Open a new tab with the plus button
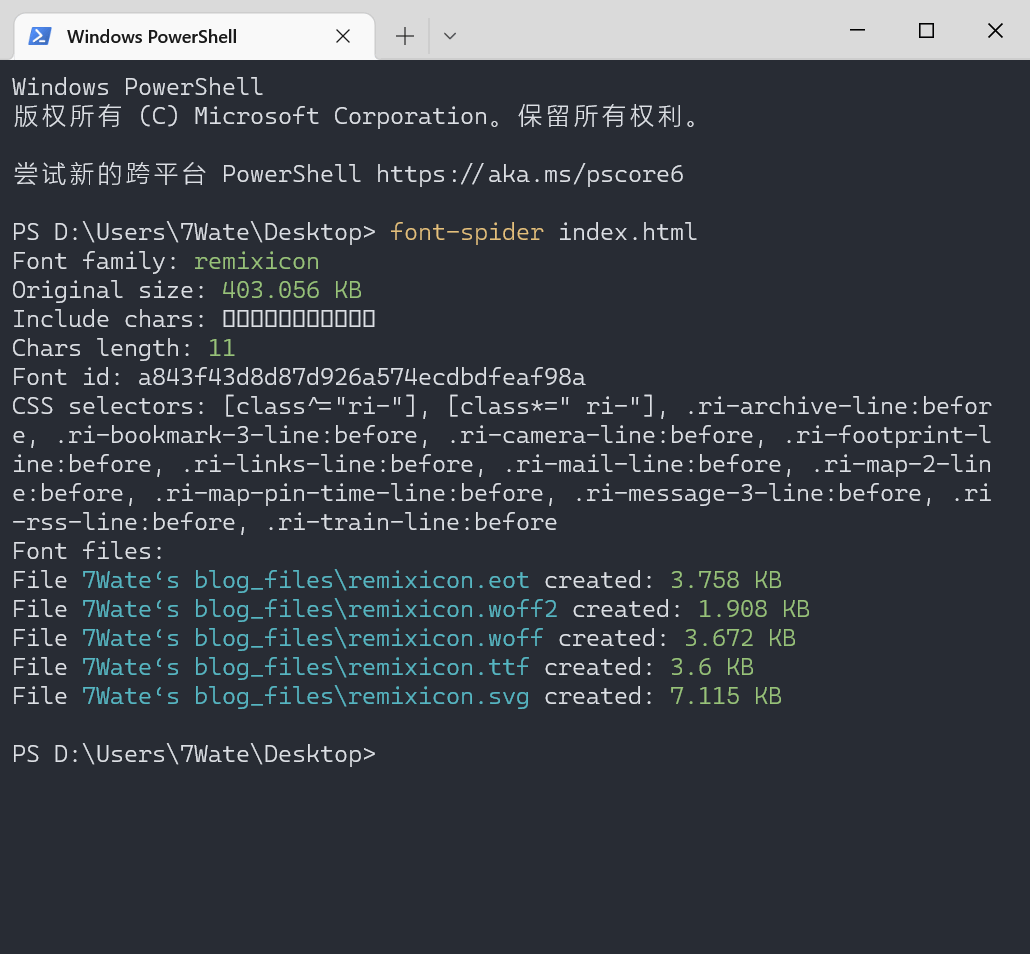 point(404,37)
